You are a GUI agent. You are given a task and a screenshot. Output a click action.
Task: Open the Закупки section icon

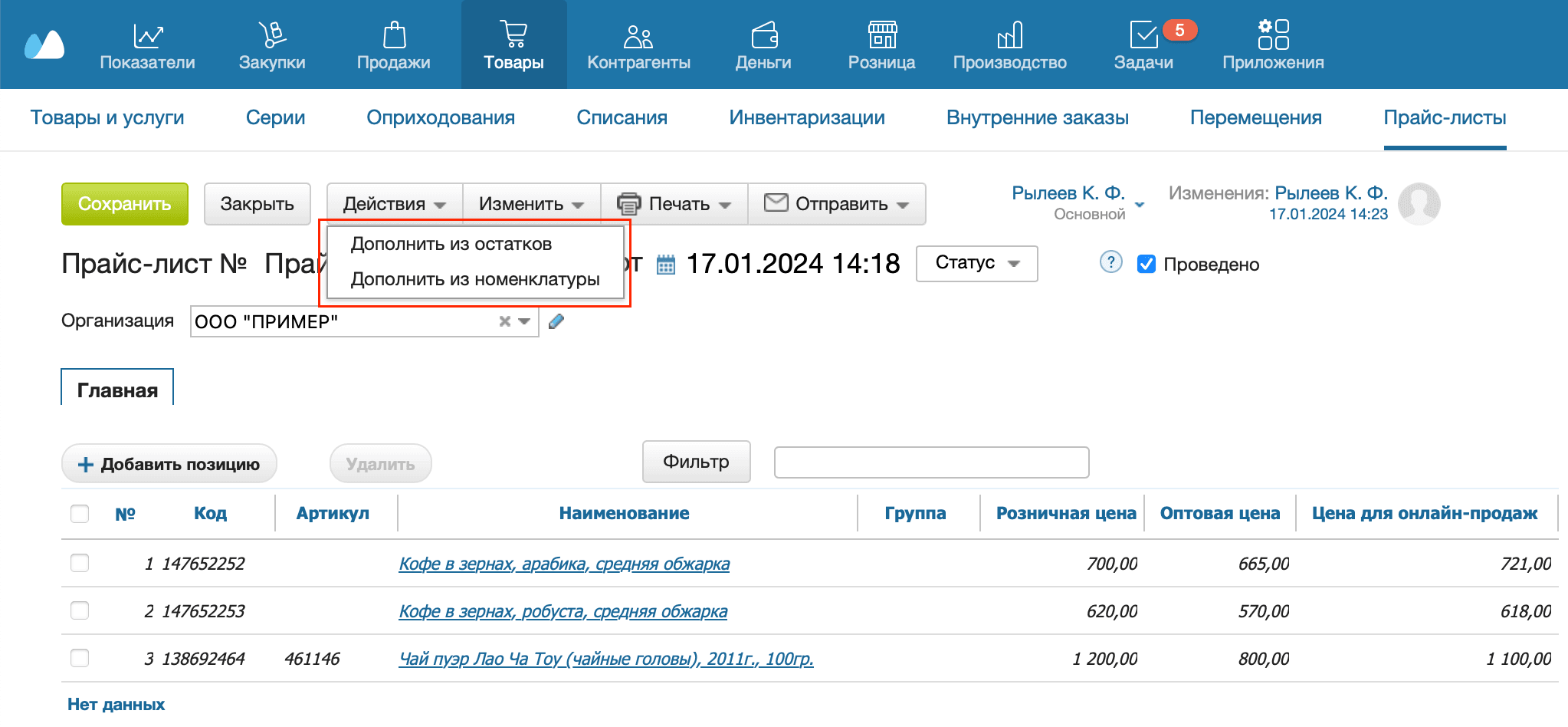tap(272, 35)
